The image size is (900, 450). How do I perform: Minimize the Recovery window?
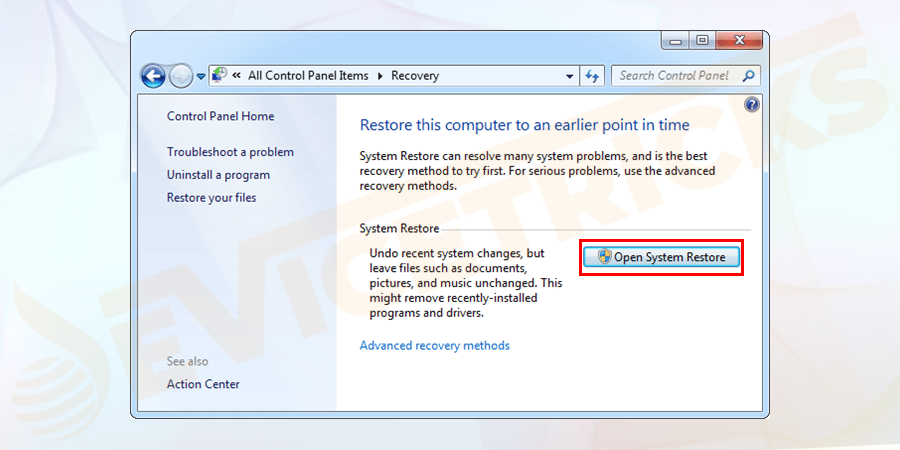(x=676, y=40)
